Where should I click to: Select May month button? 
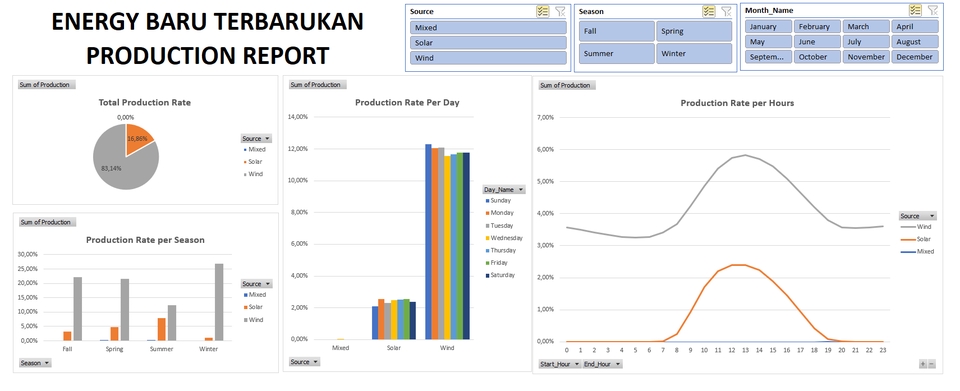pos(768,42)
